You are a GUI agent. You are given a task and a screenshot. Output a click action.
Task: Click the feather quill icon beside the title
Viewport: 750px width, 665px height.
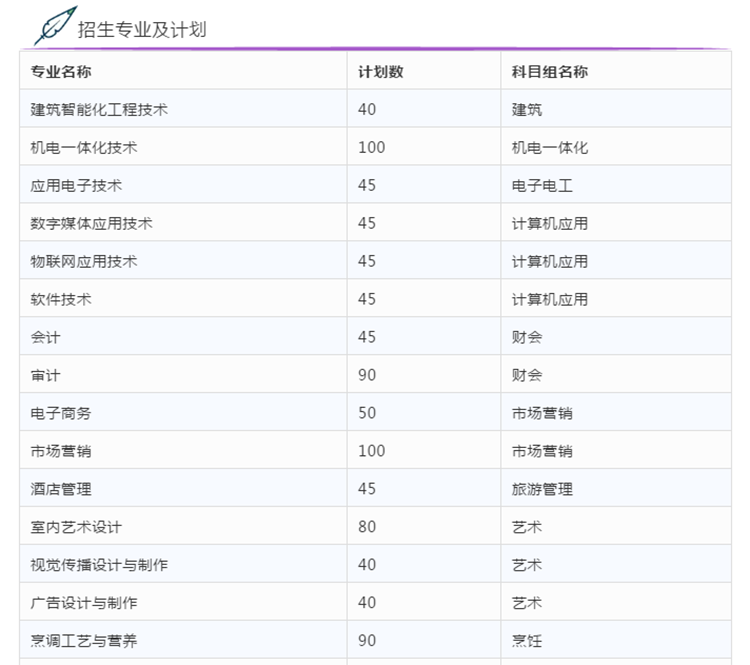(x=54, y=26)
